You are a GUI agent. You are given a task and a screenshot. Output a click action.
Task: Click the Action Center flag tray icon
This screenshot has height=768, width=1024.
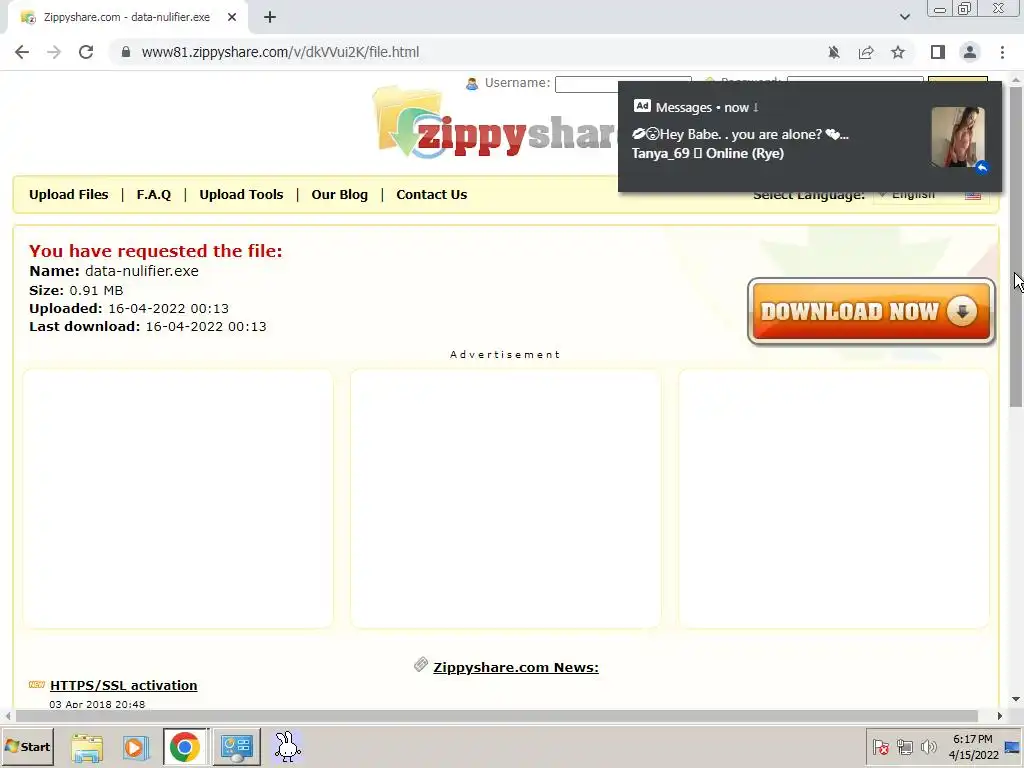pos(880,746)
